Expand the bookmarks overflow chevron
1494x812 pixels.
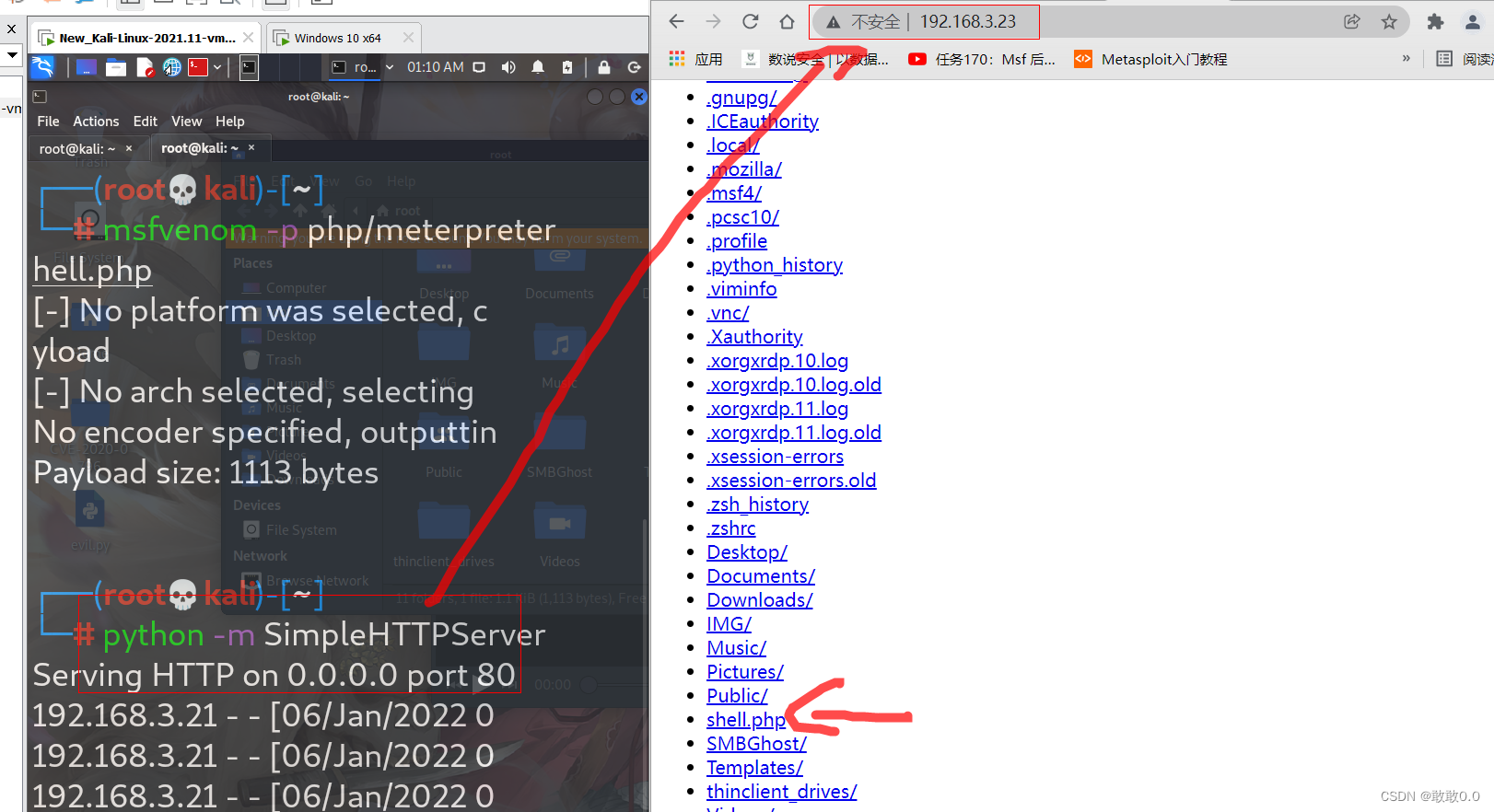point(1406,59)
